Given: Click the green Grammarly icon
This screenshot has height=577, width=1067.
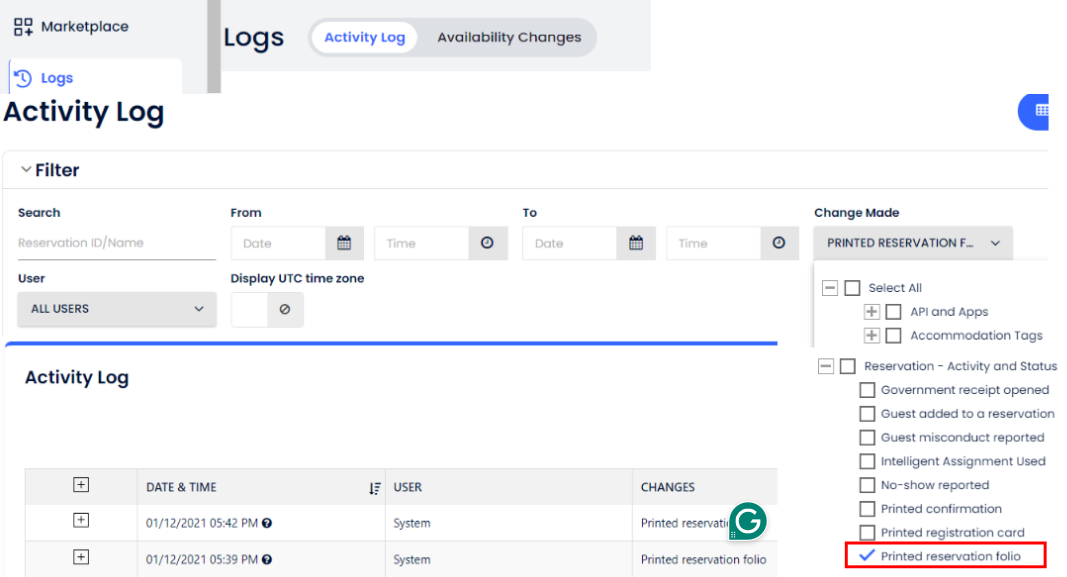Looking at the screenshot, I should [x=747, y=521].
